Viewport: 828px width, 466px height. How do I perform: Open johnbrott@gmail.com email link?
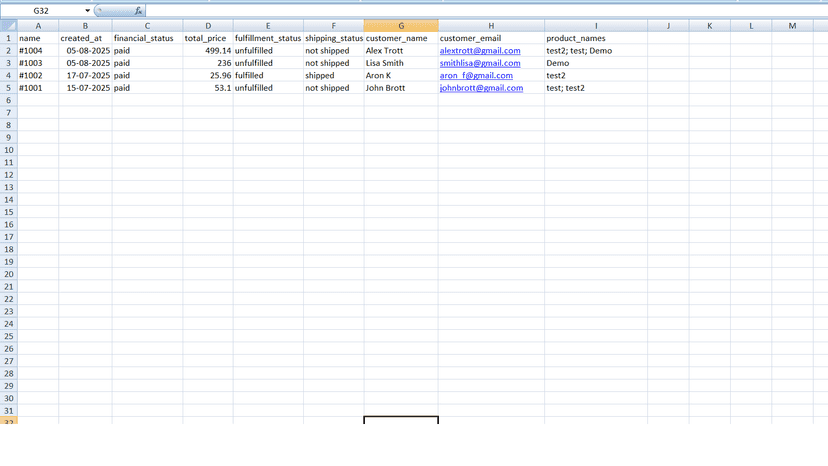(x=482, y=88)
